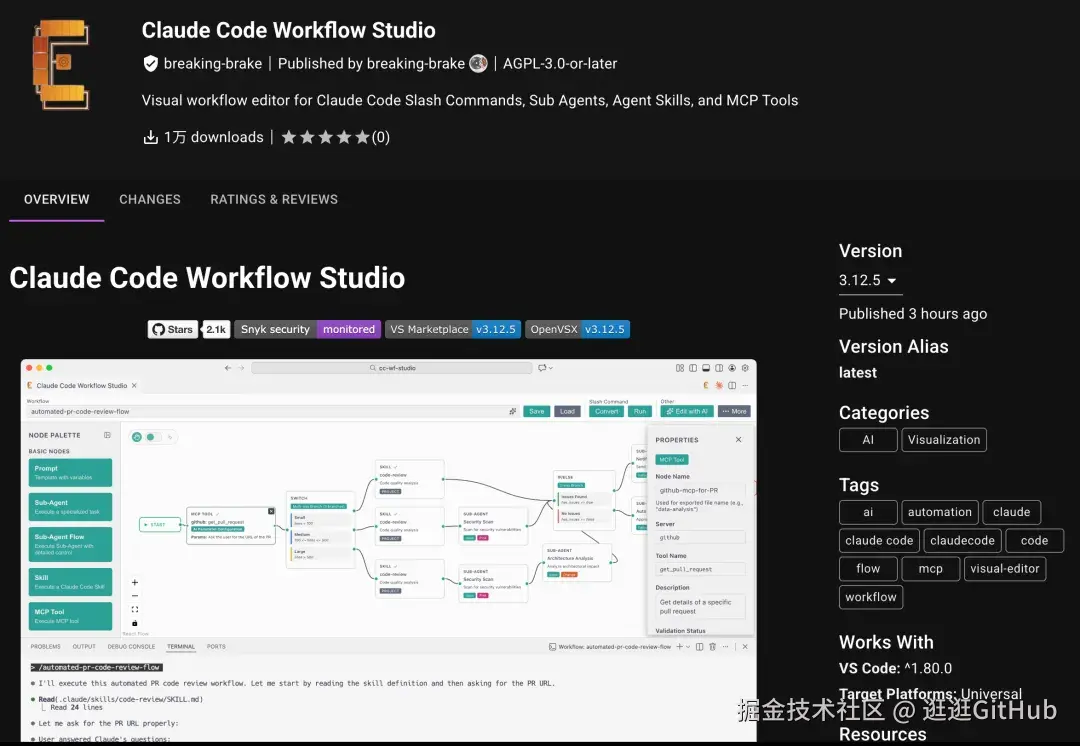The height and width of the screenshot is (746, 1080).
Task: Click the publisher avatar image
Action: [x=478, y=63]
